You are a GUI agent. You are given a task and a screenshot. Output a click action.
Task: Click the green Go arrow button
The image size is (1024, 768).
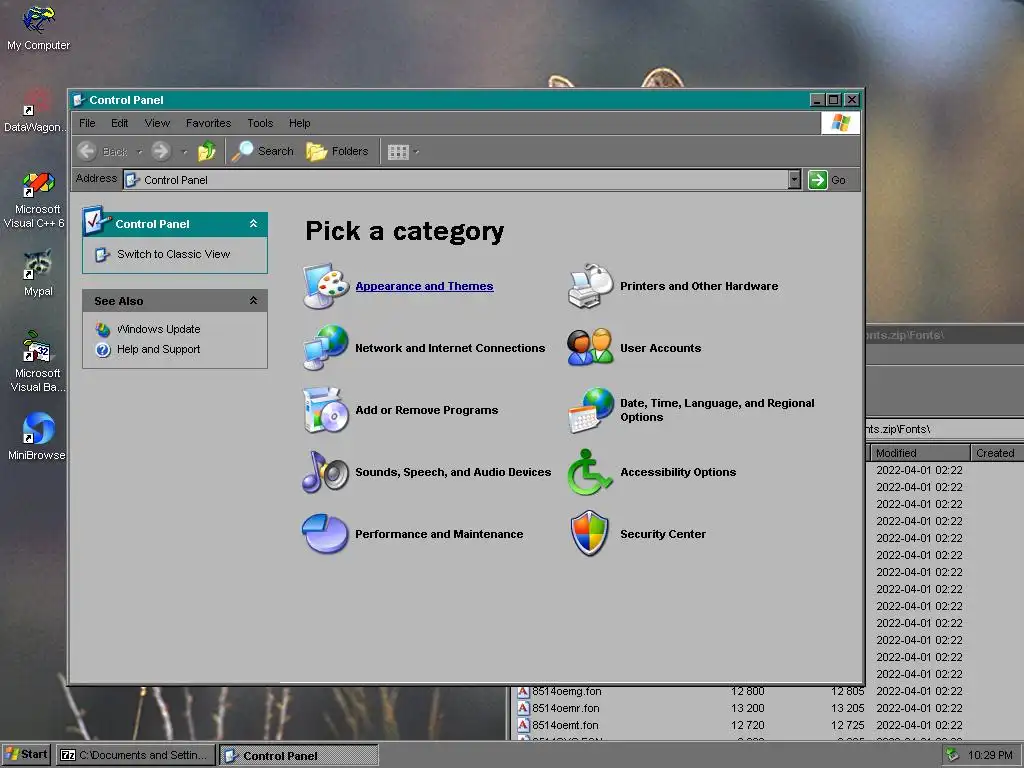point(818,180)
